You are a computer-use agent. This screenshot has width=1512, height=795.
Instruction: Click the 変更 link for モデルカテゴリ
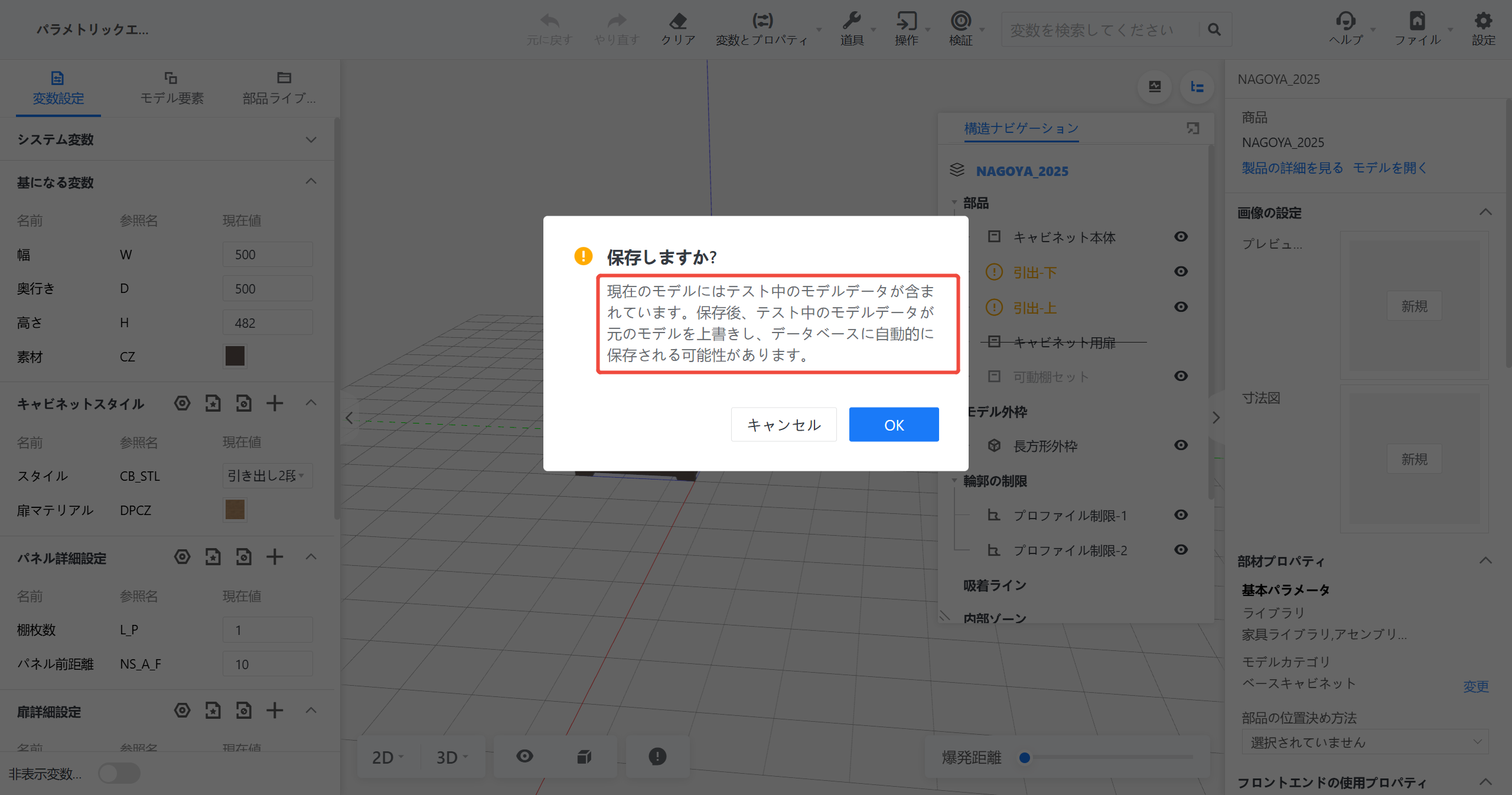(1475, 686)
